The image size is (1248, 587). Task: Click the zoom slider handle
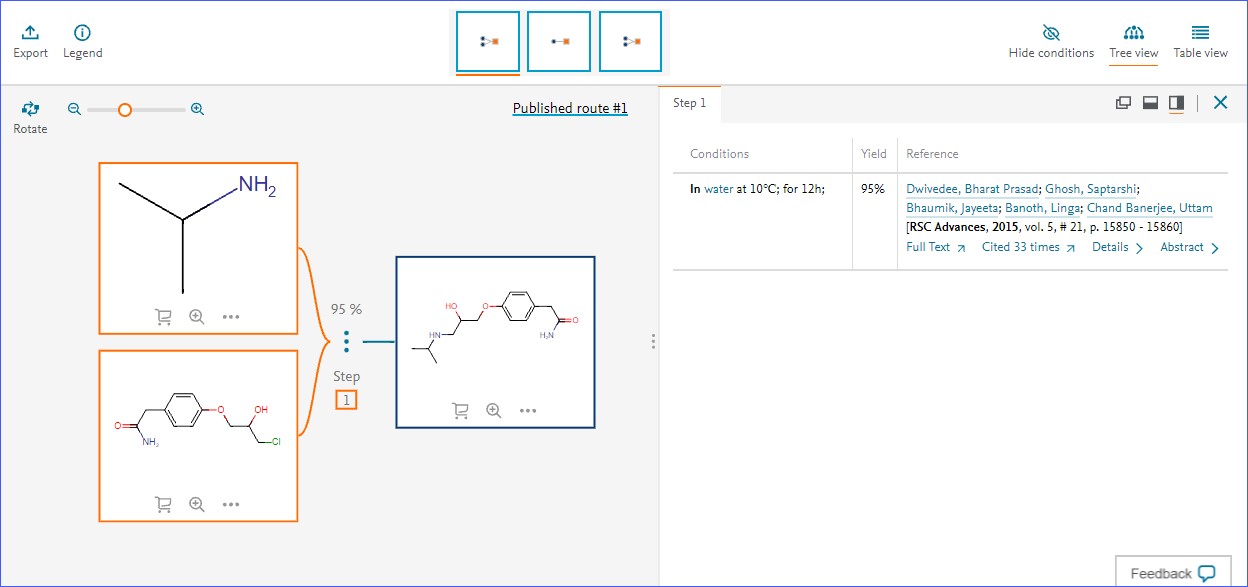125,110
